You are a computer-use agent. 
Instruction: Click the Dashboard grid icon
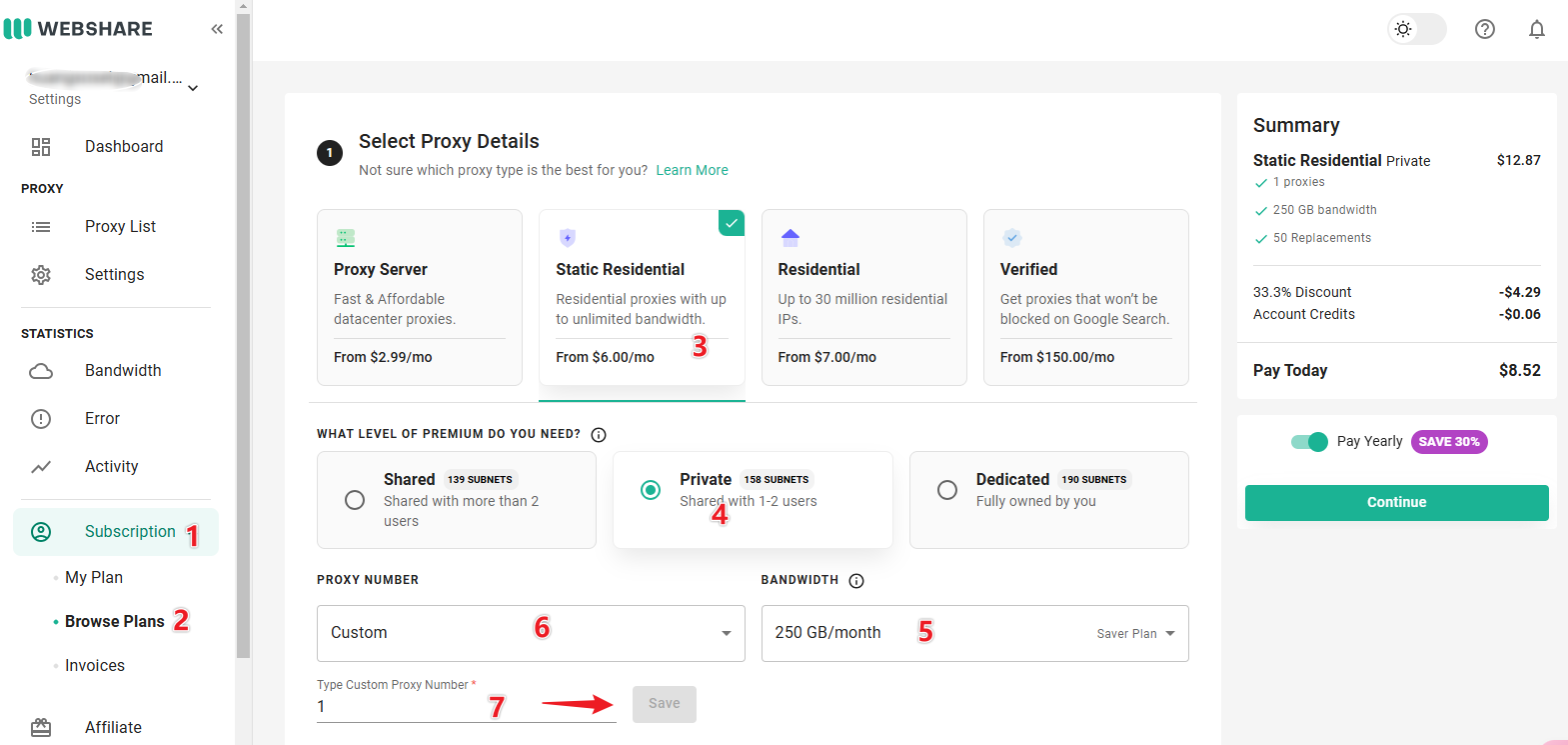pyautogui.click(x=41, y=147)
